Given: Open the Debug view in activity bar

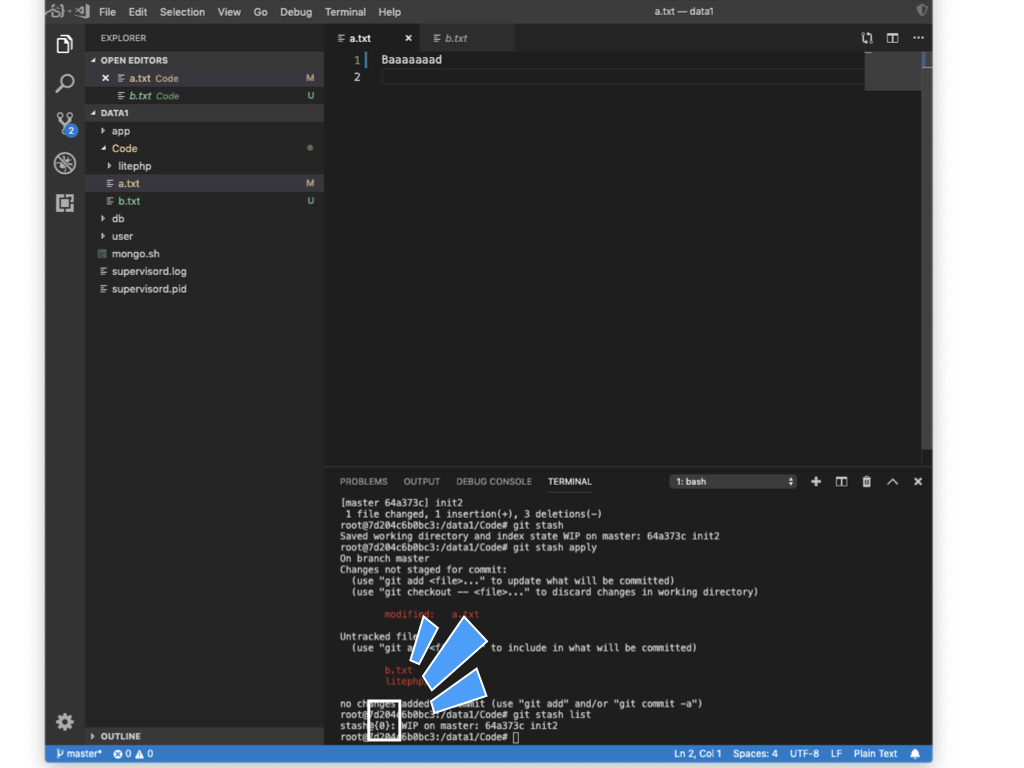Looking at the screenshot, I should coord(65,163).
